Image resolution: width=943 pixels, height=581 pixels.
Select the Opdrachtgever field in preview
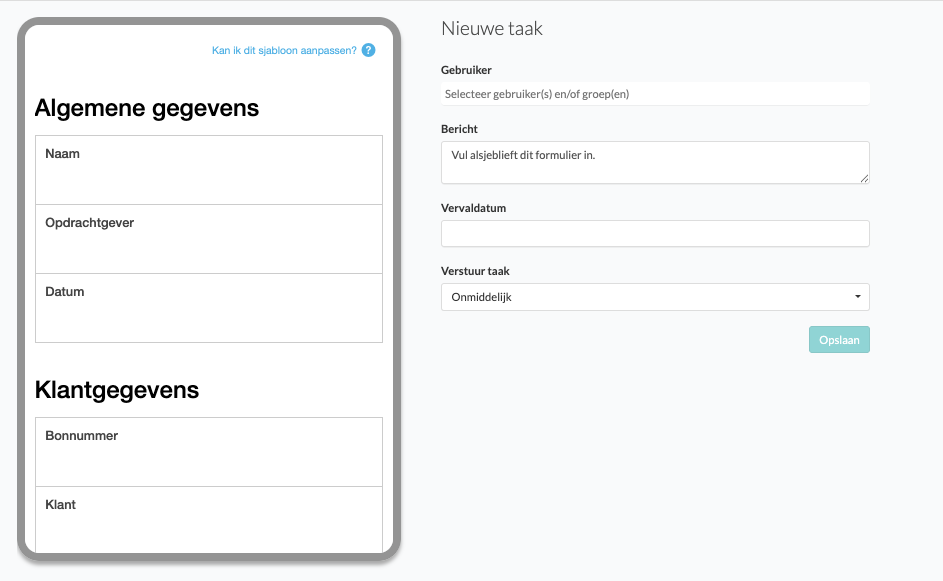click(x=209, y=239)
